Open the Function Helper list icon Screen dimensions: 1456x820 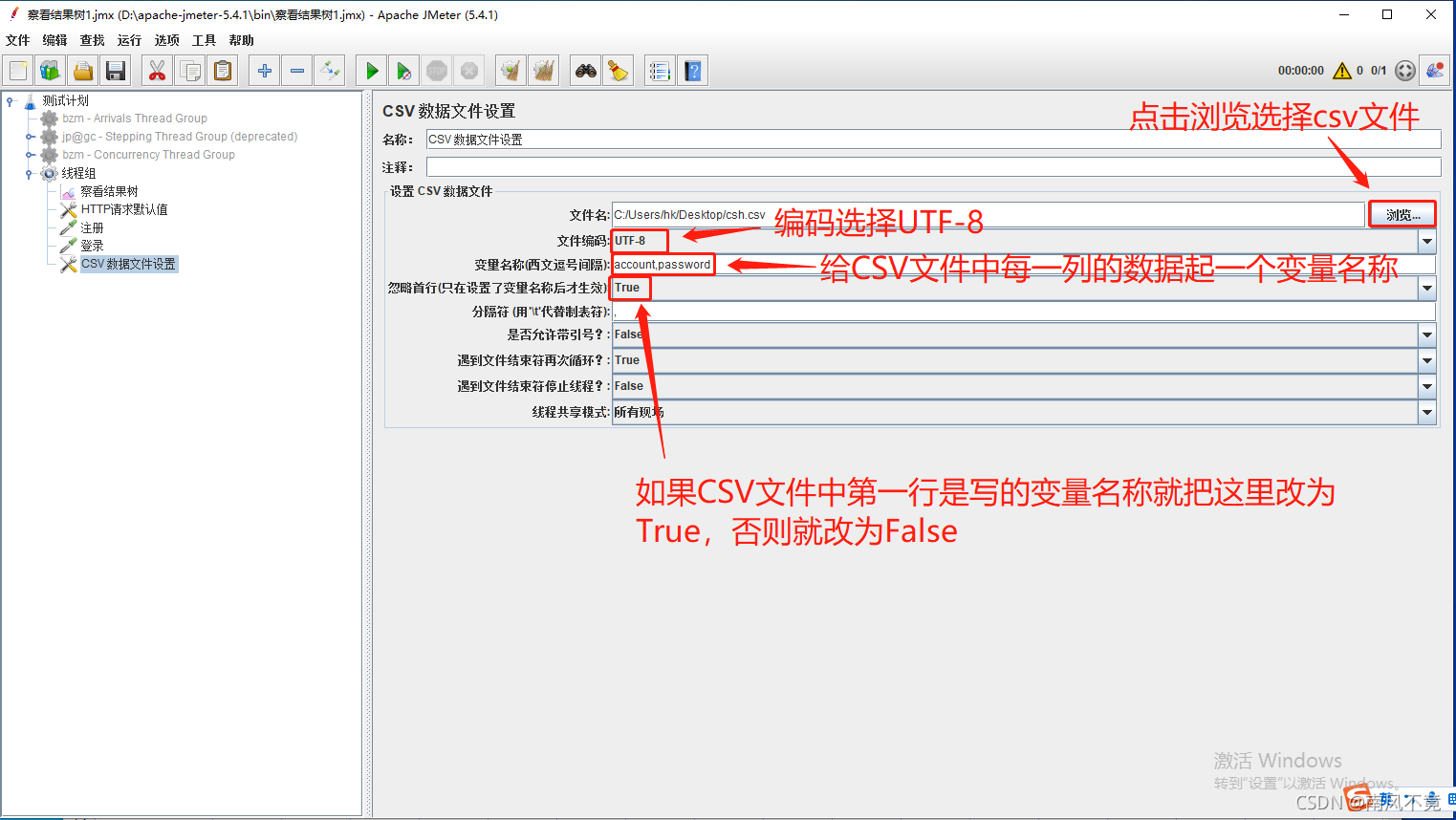pos(660,71)
